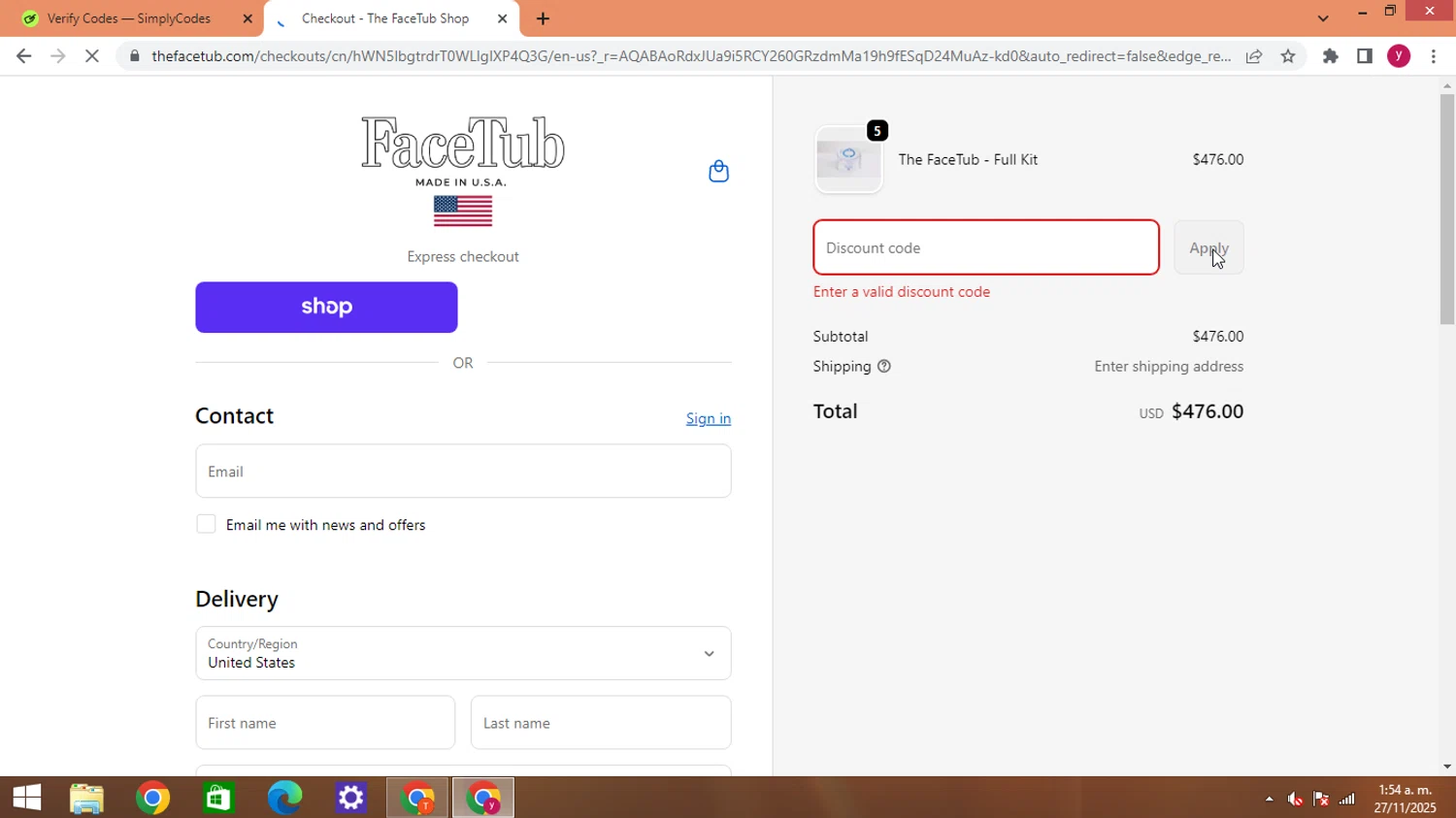The height and width of the screenshot is (818, 1456).
Task: Click the Shipping help question mark icon
Action: click(884, 367)
